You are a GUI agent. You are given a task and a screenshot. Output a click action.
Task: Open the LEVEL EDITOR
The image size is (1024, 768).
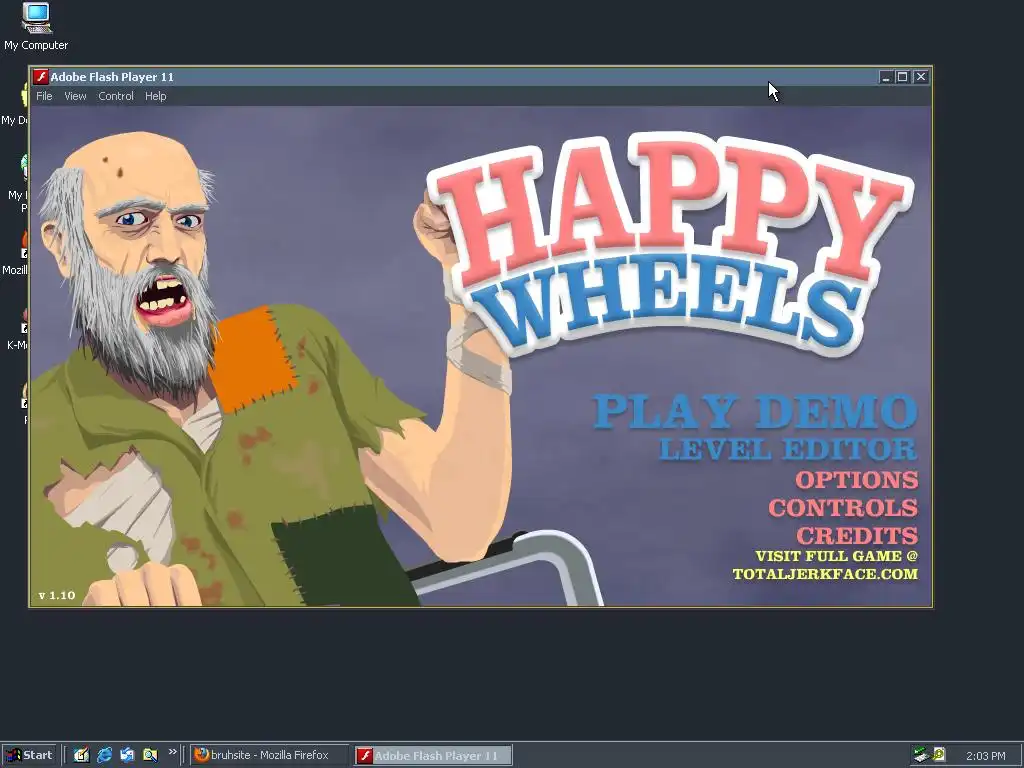pyautogui.click(x=788, y=449)
